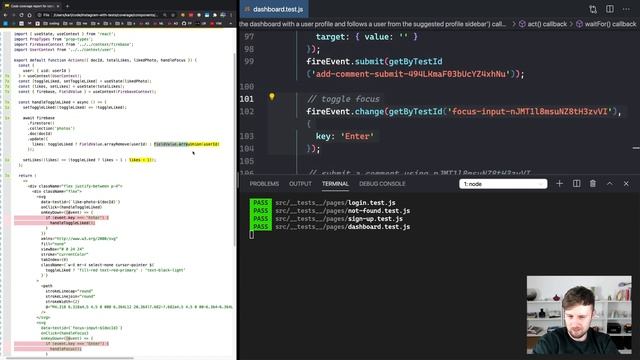Open the browser menu with three dots
Screen dimensions: 640x360
pyautogui.click(x=231, y=15)
